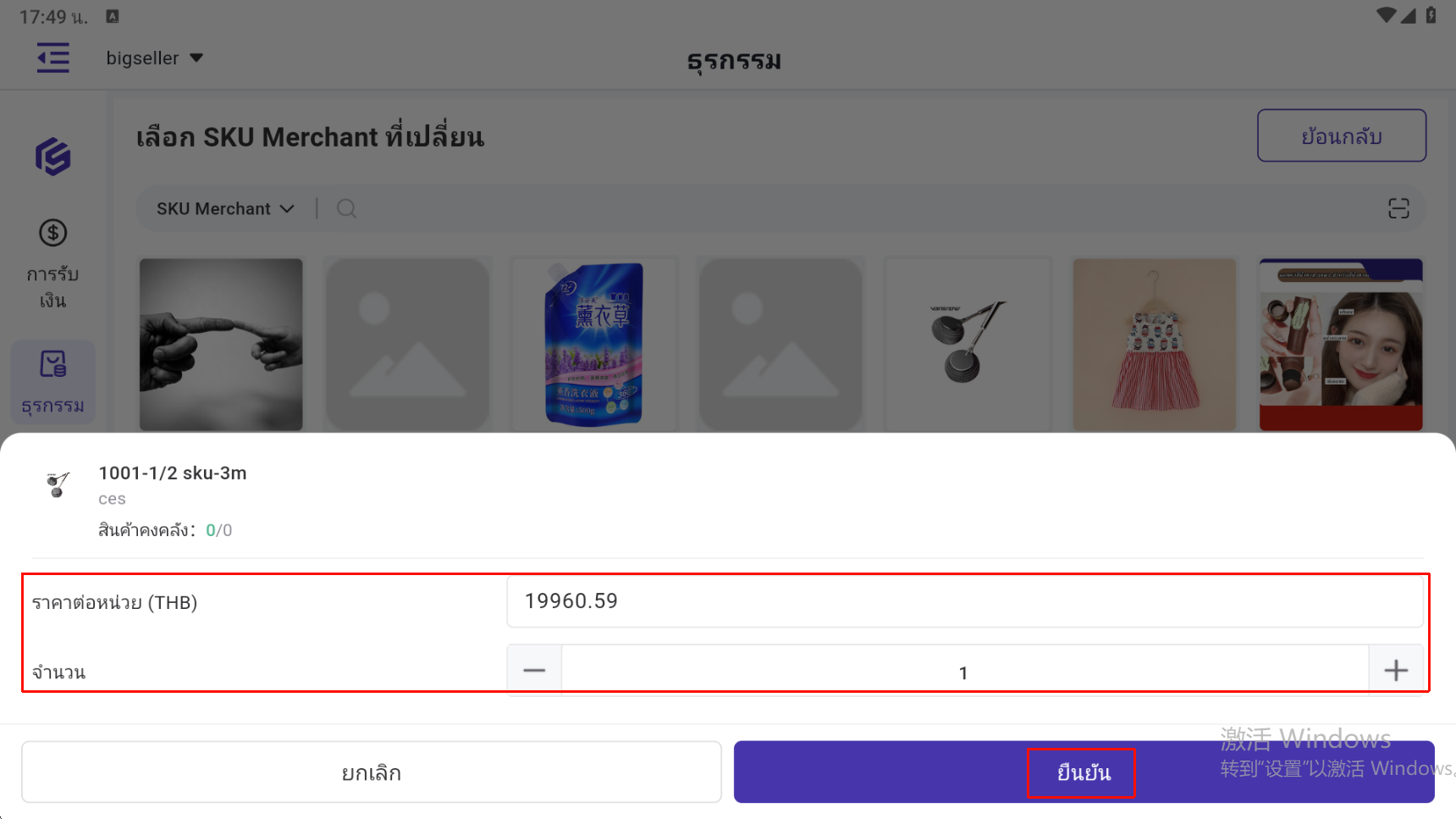Click the unit price input field
The height and width of the screenshot is (819, 1456).
[964, 601]
